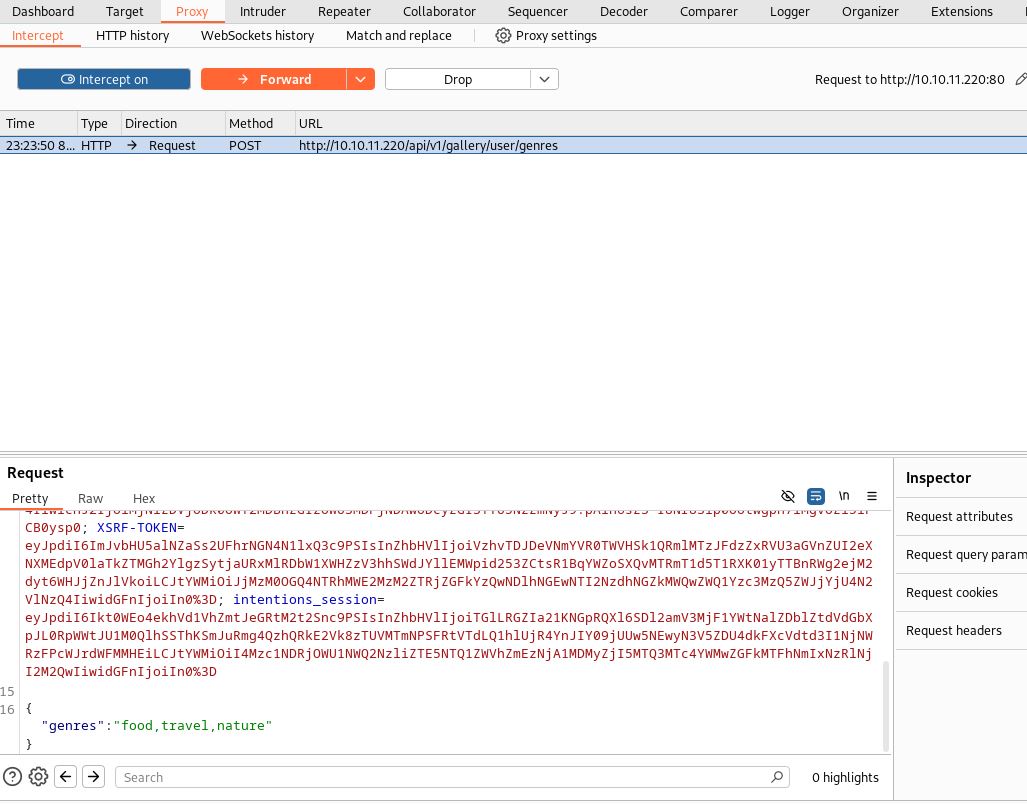Expand the Forward dropdown arrow
Screen dimensions: 1027x804
click(360, 79)
